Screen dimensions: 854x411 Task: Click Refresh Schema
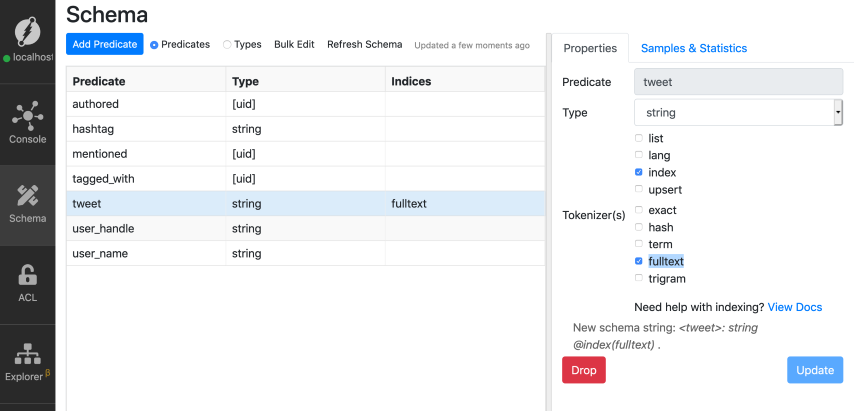(364, 45)
